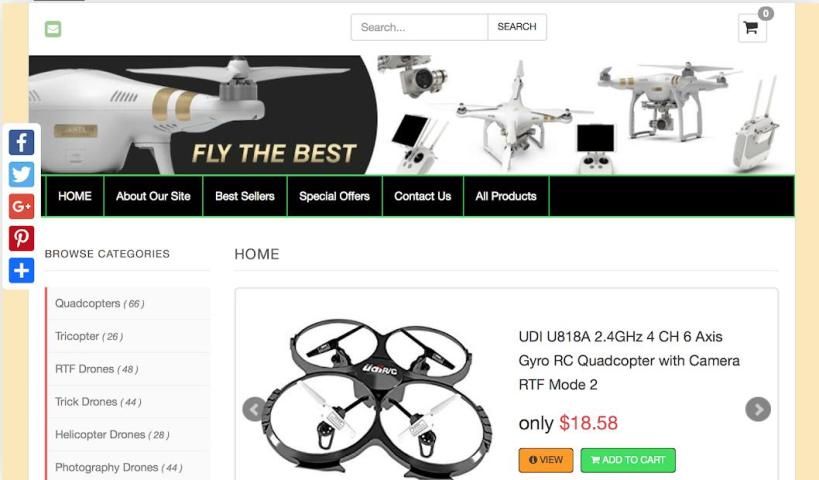Screen dimensions: 819x480
Task: Open Contact Us page
Action: click(x=423, y=196)
